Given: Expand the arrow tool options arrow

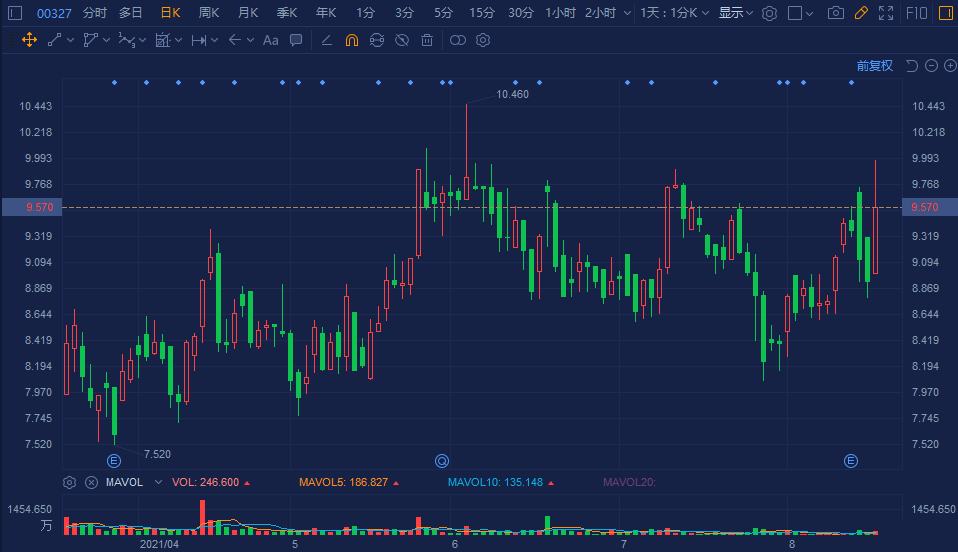Looking at the screenshot, I should pos(250,40).
